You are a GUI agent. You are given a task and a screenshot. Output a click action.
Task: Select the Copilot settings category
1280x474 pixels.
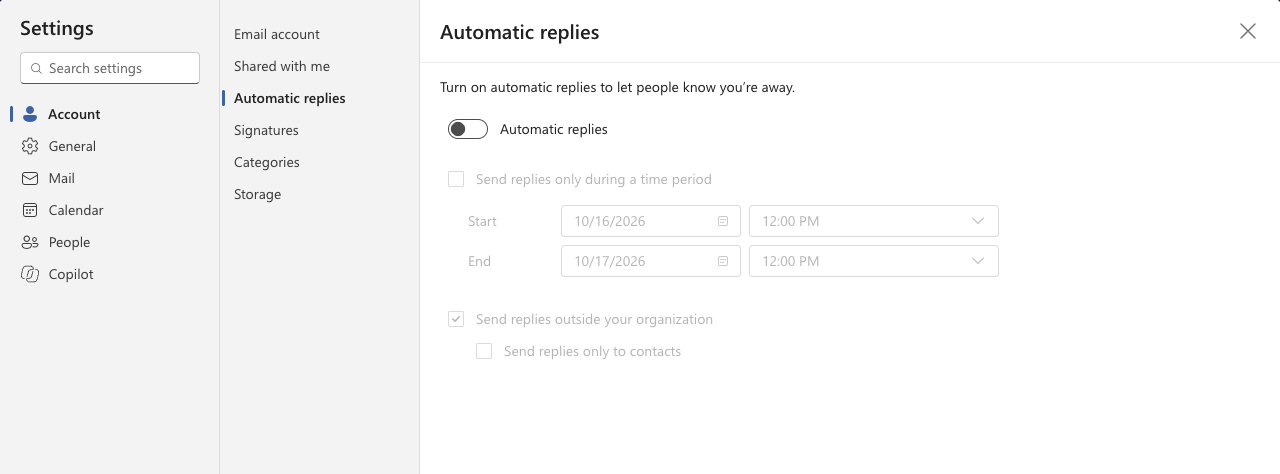110,274
